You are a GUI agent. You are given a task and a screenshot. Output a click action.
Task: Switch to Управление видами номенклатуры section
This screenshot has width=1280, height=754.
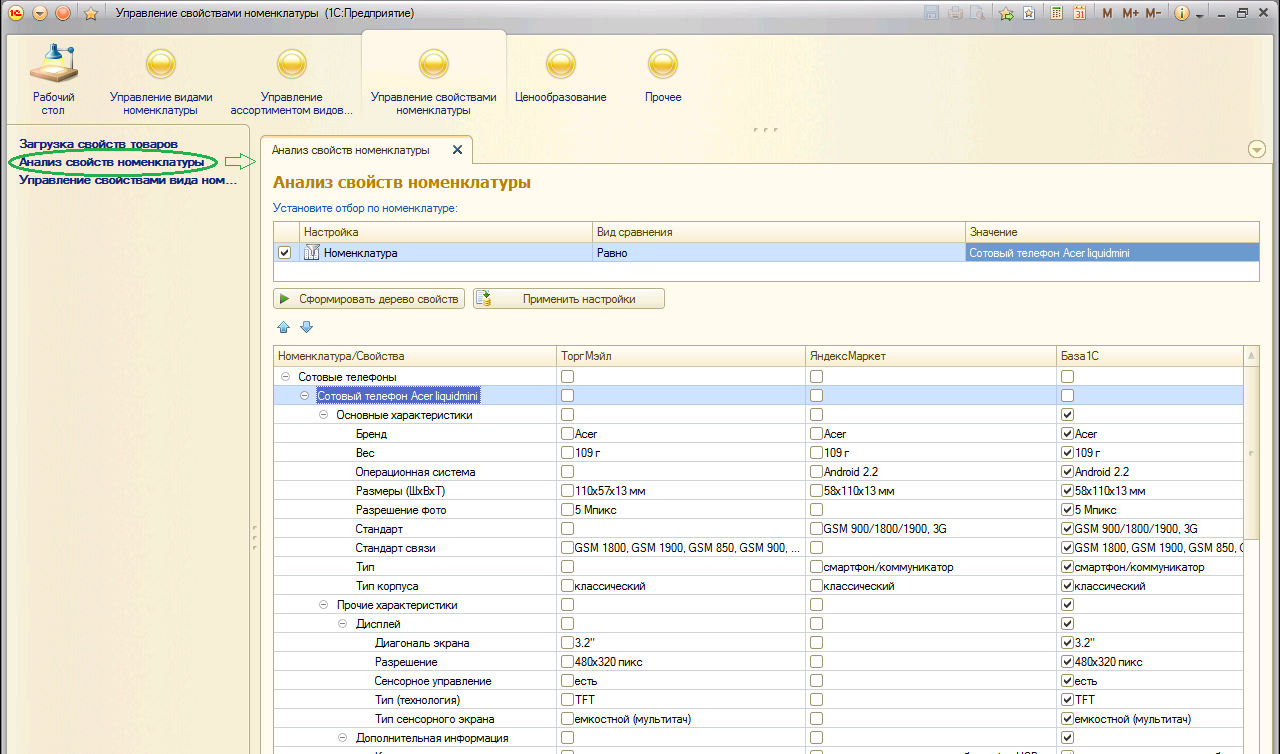click(x=161, y=79)
